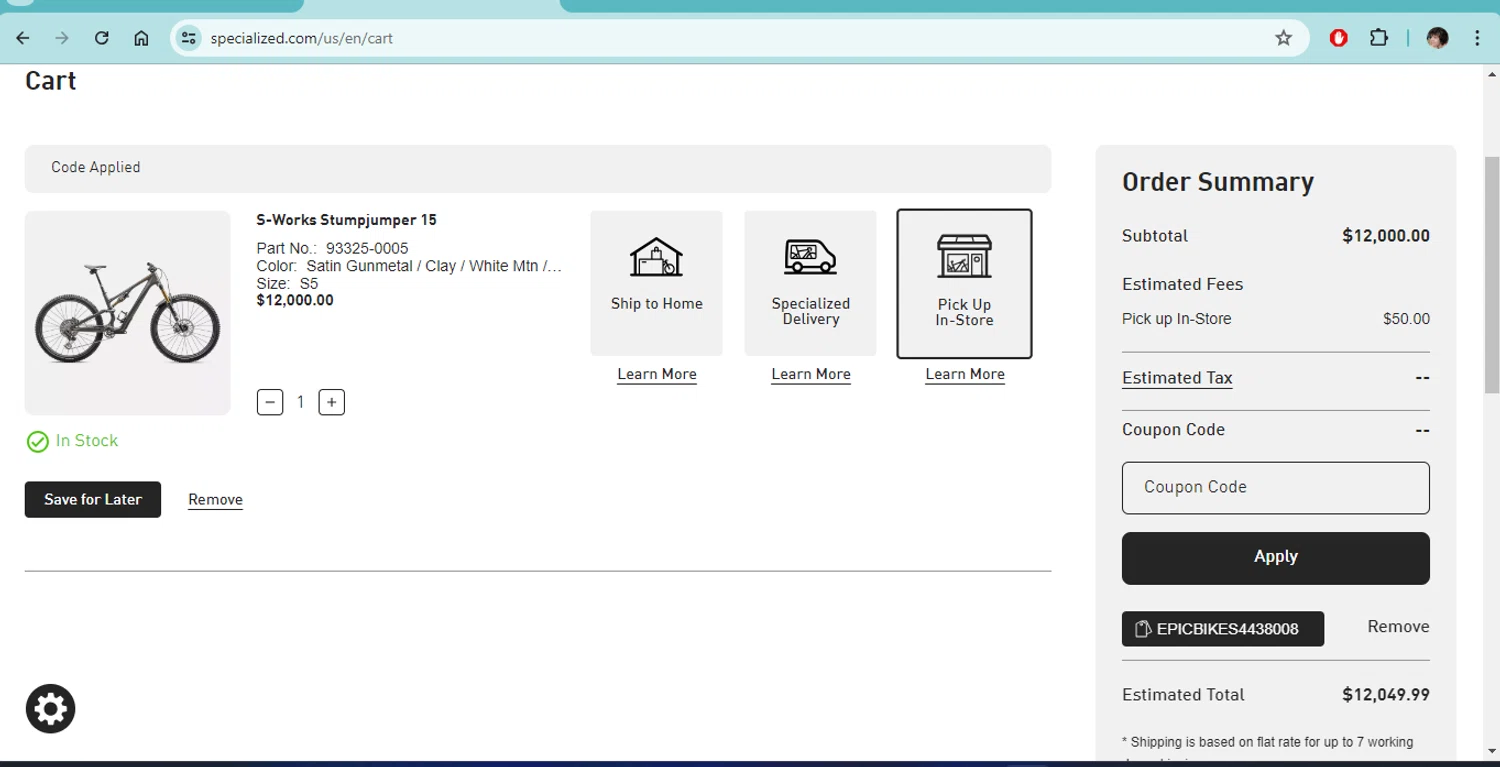Click the Pick up In-Store $50.00 fee
The height and width of the screenshot is (767, 1500).
pyautogui.click(x=1275, y=319)
